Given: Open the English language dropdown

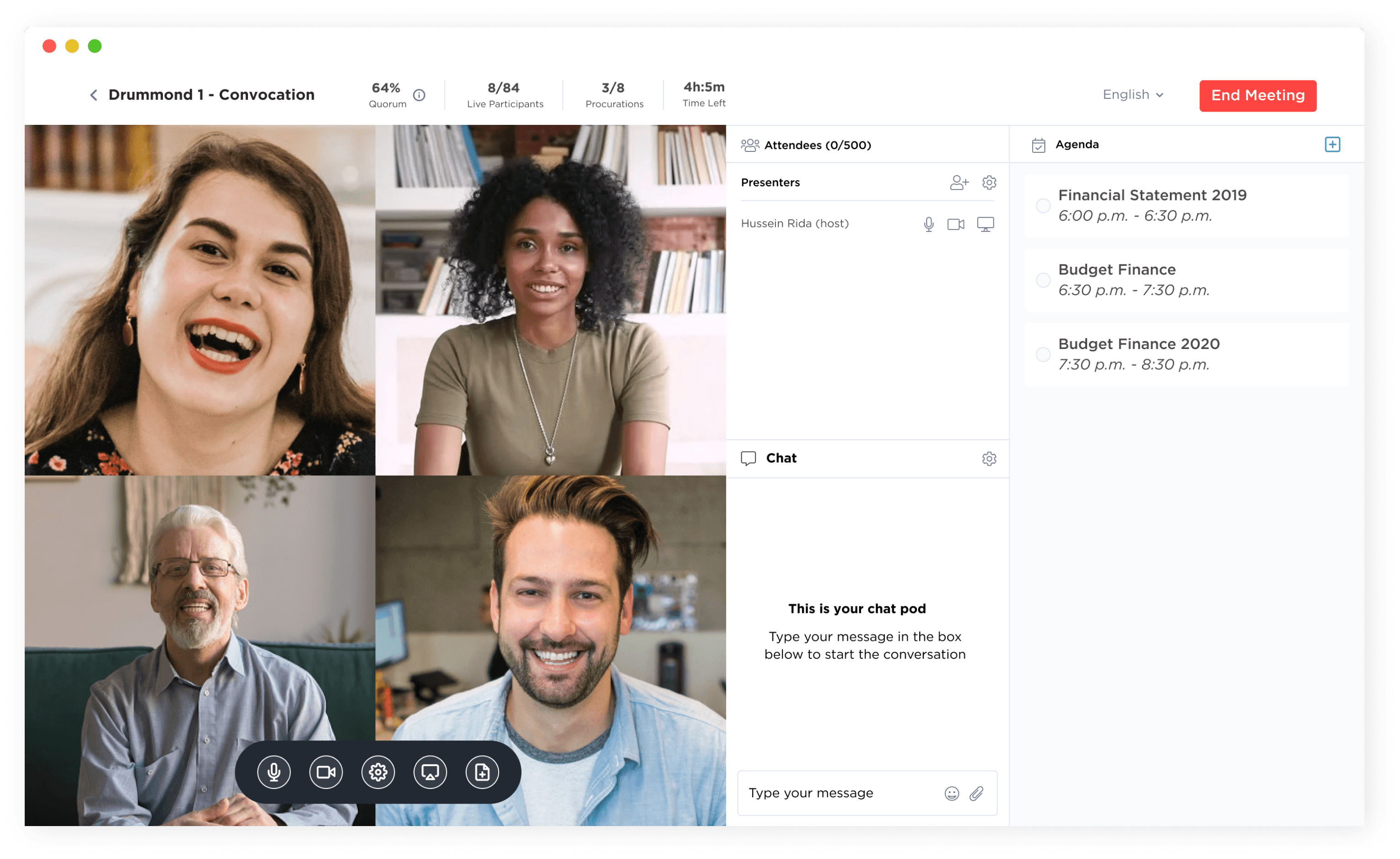Looking at the screenshot, I should [x=1133, y=95].
